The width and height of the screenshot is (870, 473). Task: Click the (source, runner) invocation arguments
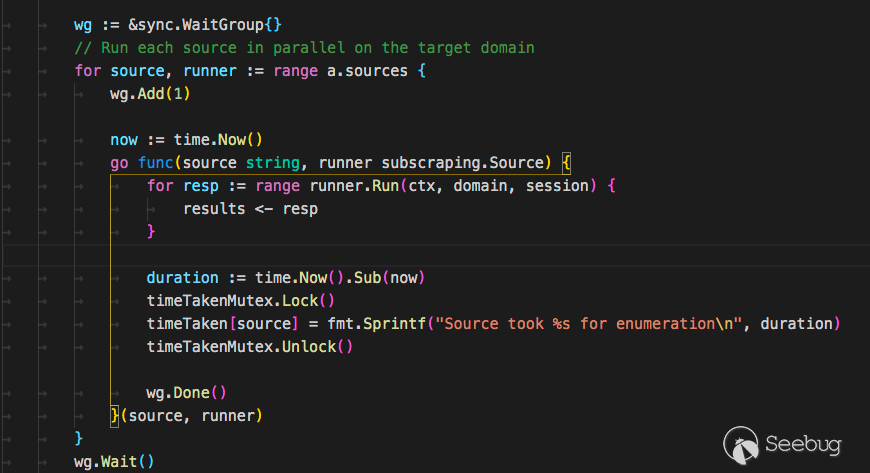coord(191,415)
